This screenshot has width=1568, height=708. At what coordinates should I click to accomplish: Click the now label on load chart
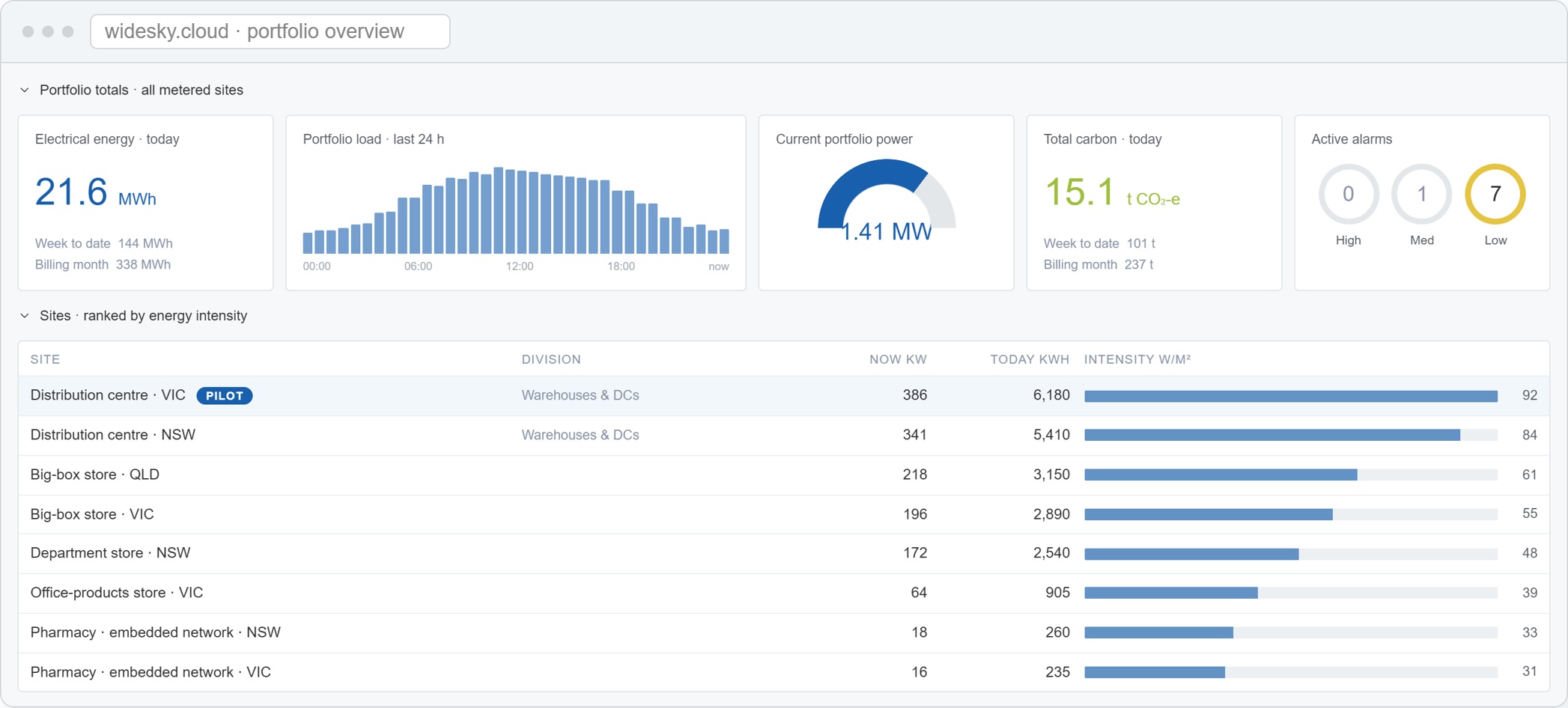point(719,267)
